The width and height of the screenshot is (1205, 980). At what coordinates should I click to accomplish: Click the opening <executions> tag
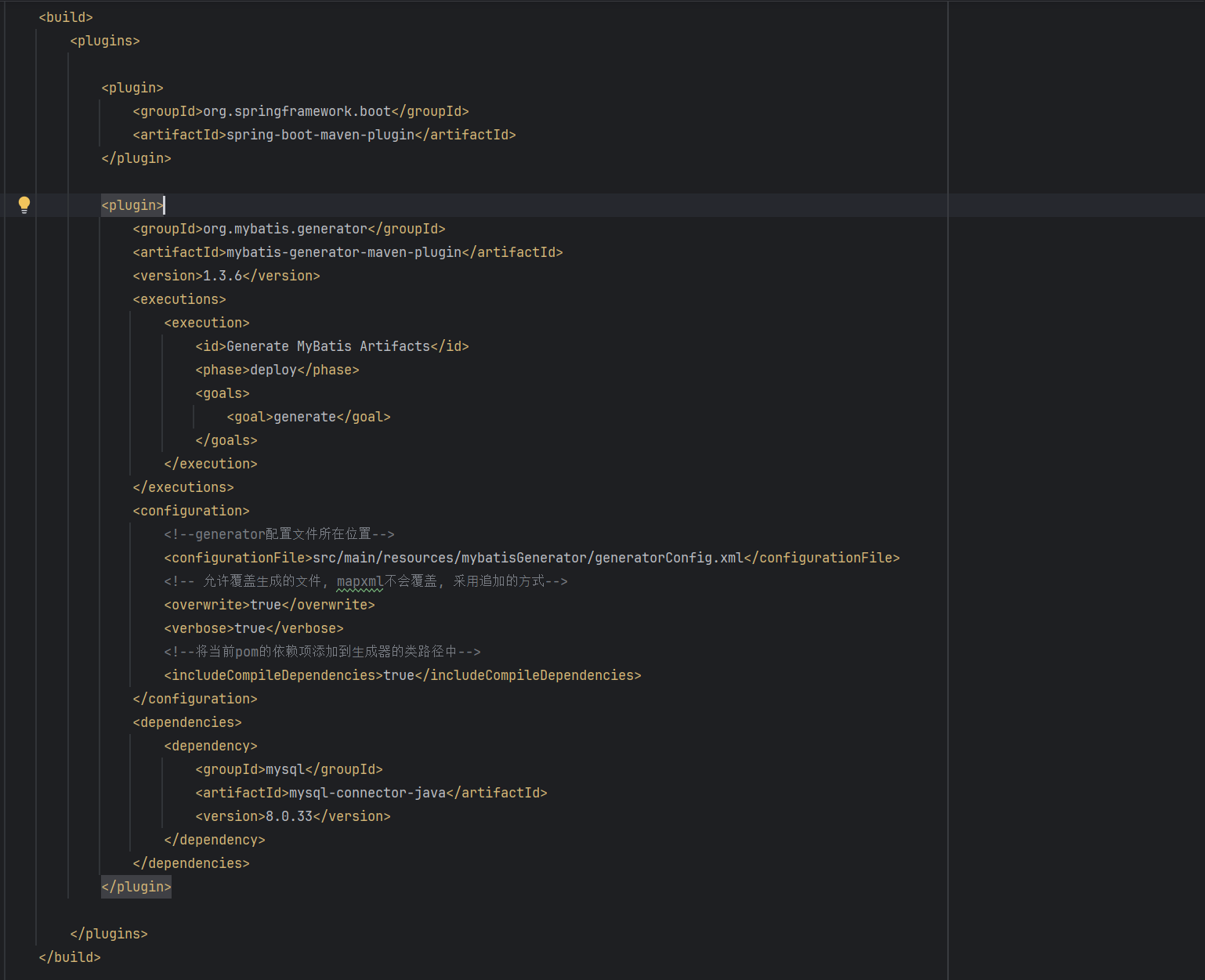coord(179,299)
